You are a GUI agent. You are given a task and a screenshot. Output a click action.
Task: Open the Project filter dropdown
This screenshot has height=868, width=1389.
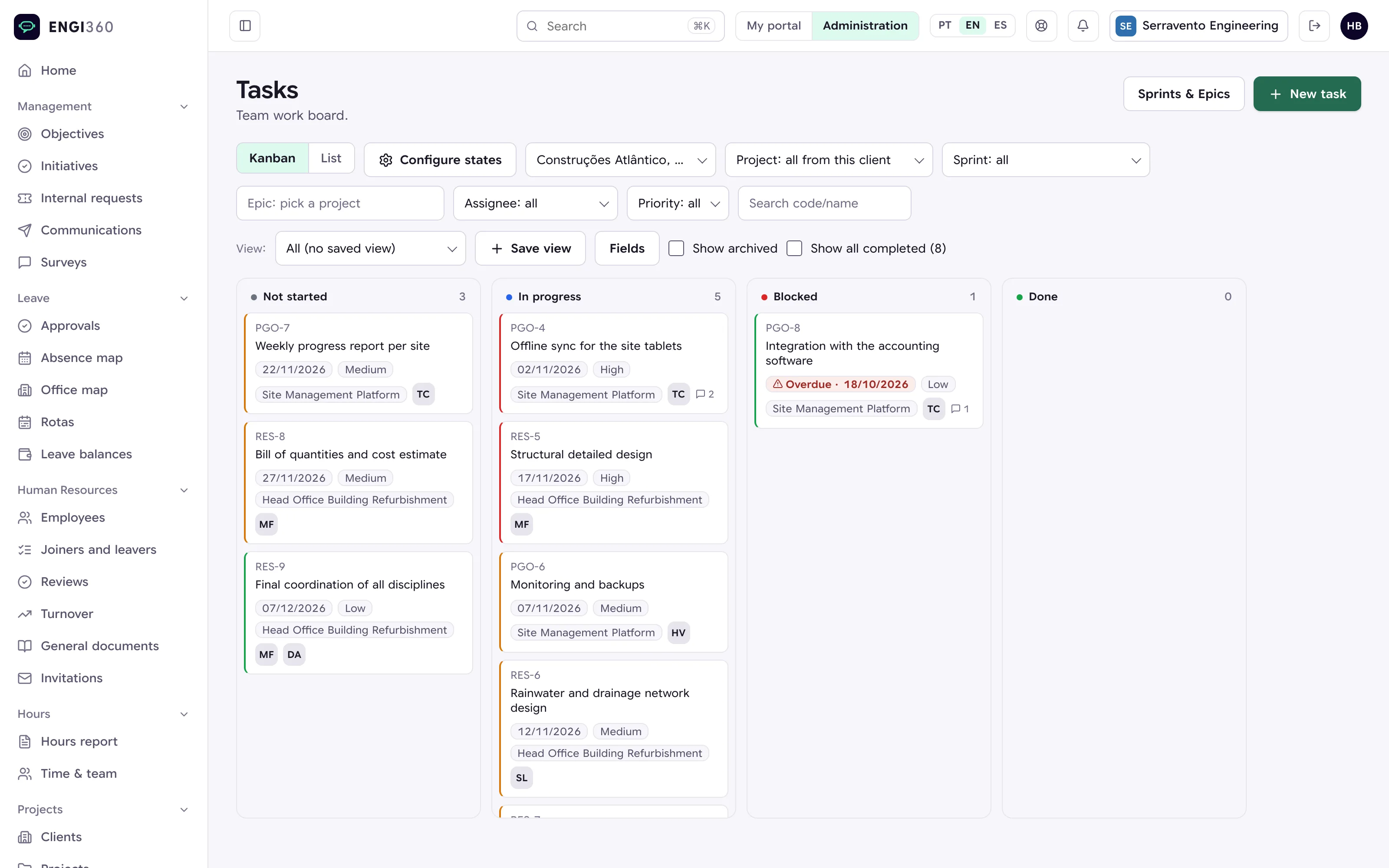[x=829, y=160]
